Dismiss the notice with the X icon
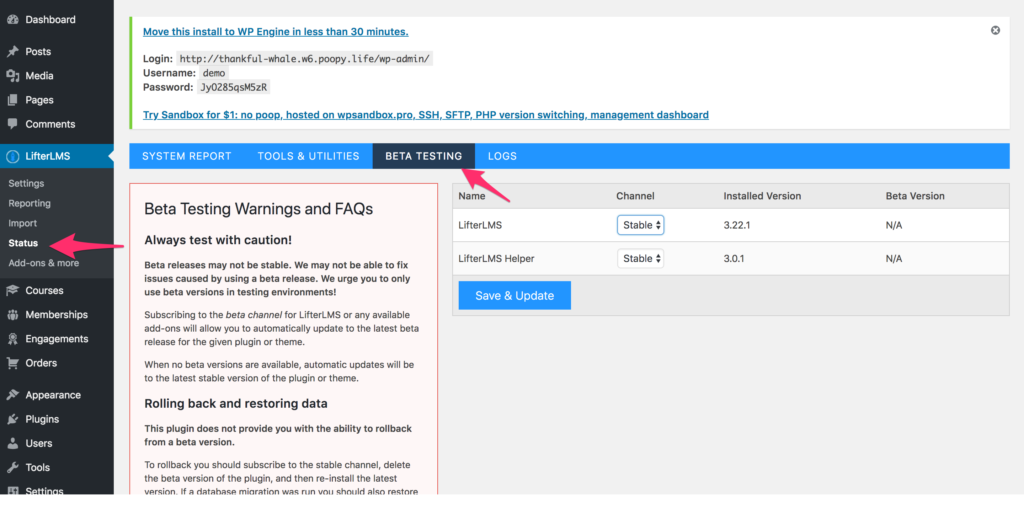This screenshot has width=1024, height=509. [995, 30]
